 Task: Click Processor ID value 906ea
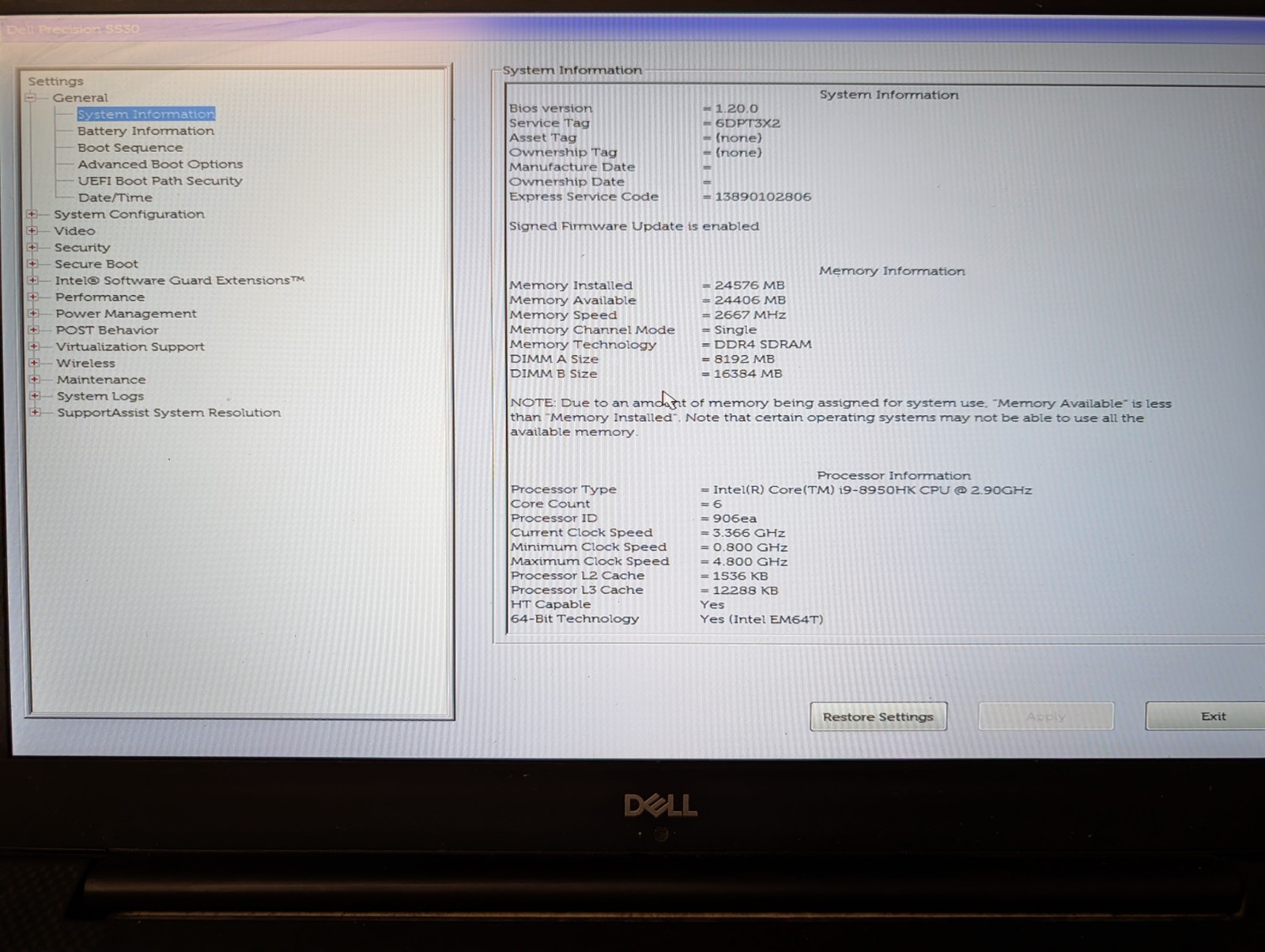tap(734, 519)
